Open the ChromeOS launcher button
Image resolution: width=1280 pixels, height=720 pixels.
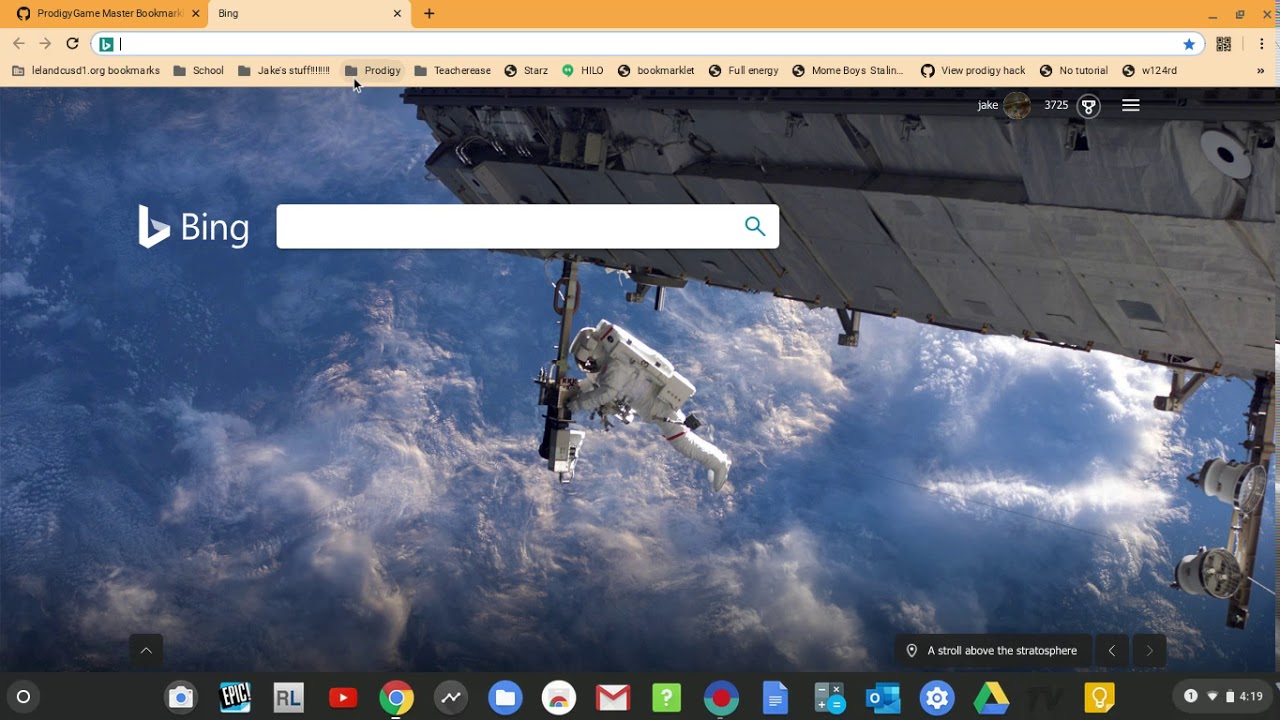pos(24,697)
